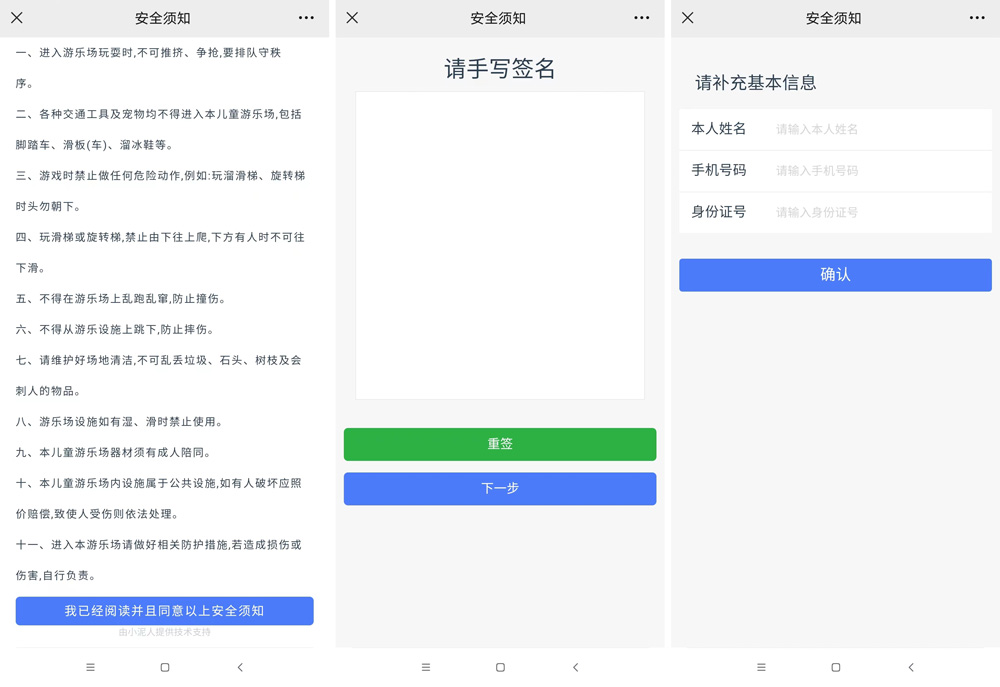
Task: Click the green 重签 re-sign button
Action: pos(500,444)
